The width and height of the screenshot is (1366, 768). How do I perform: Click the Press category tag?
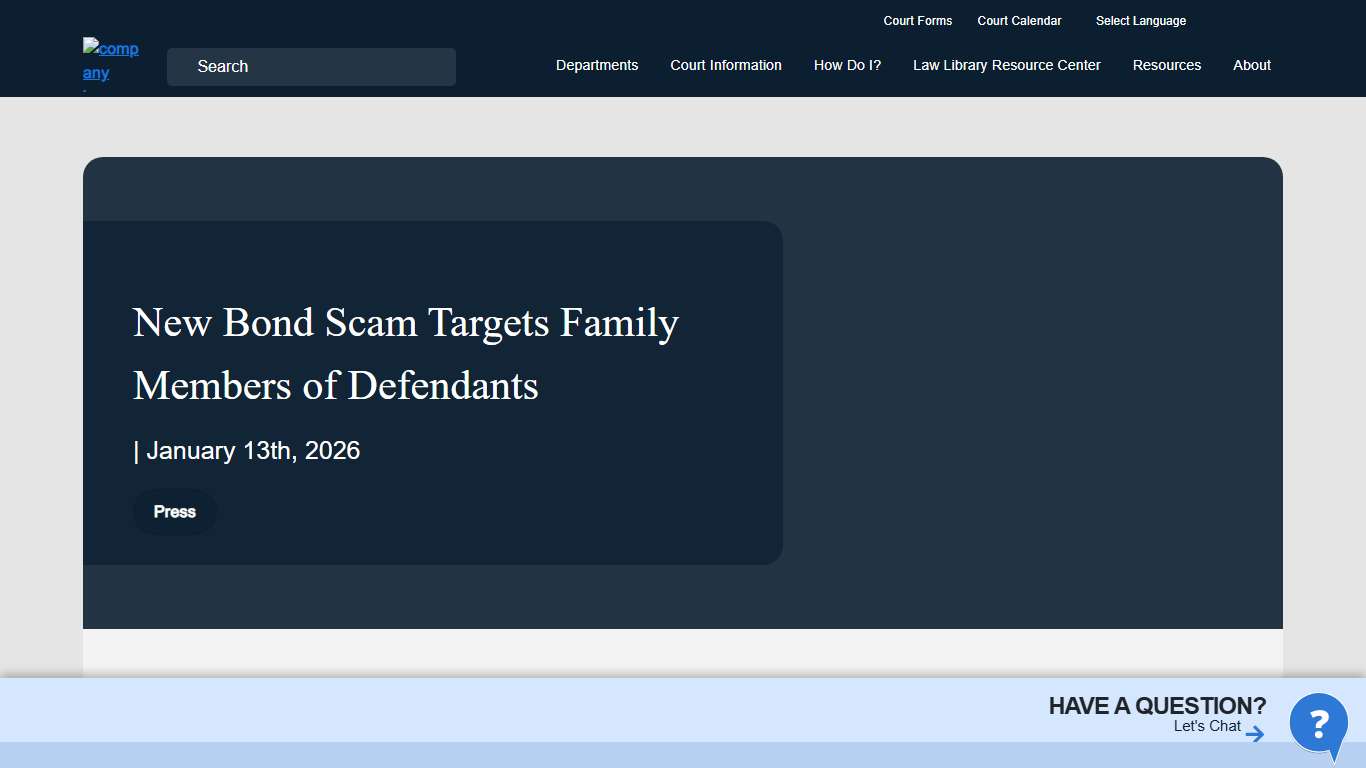(174, 511)
